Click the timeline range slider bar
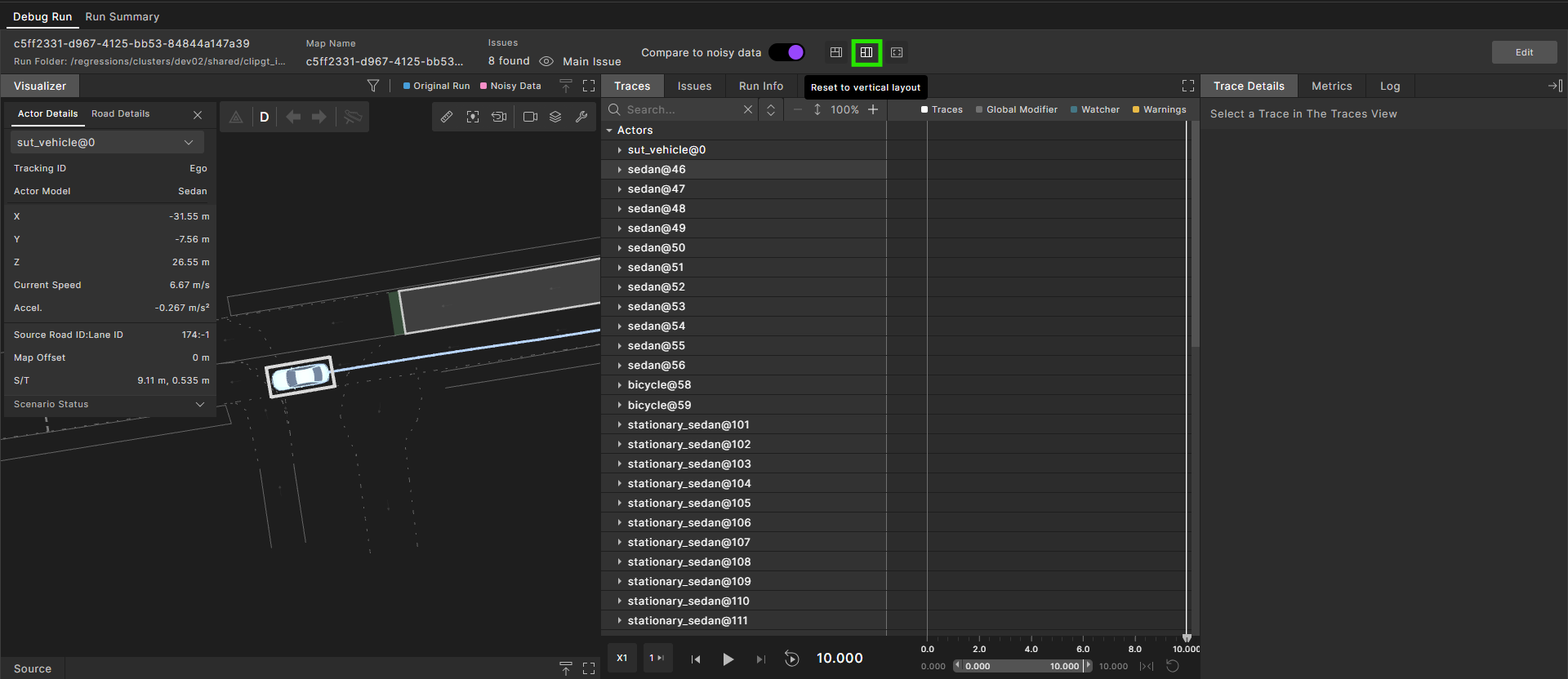The image size is (1568, 679). (1022, 666)
